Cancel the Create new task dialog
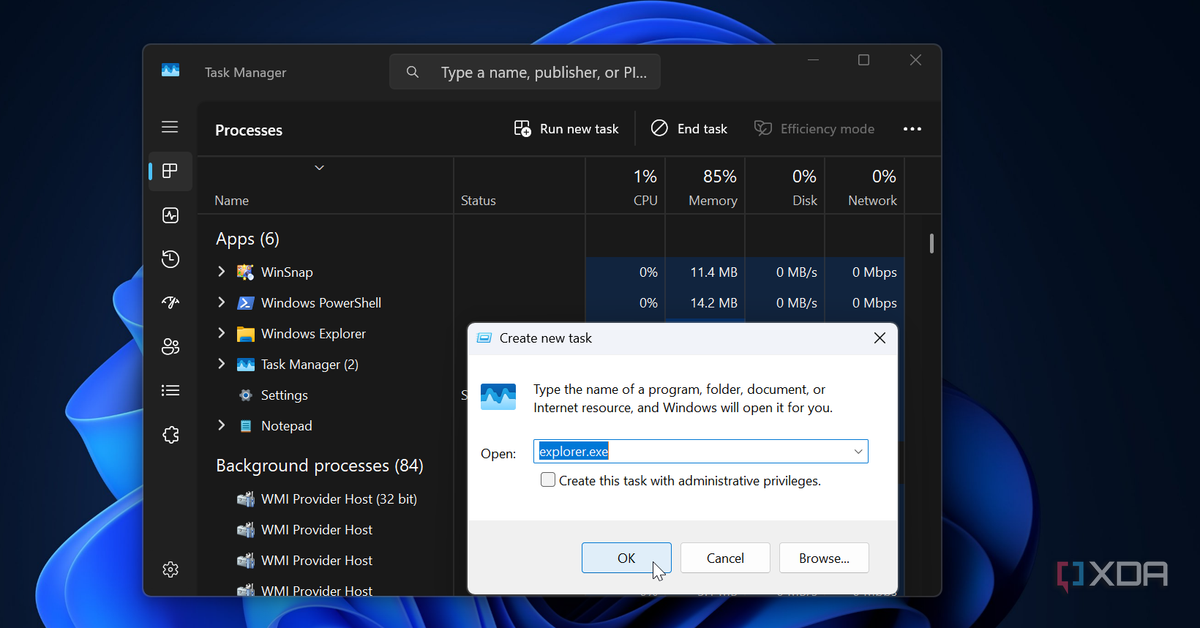This screenshot has height=628, width=1200. [x=725, y=558]
